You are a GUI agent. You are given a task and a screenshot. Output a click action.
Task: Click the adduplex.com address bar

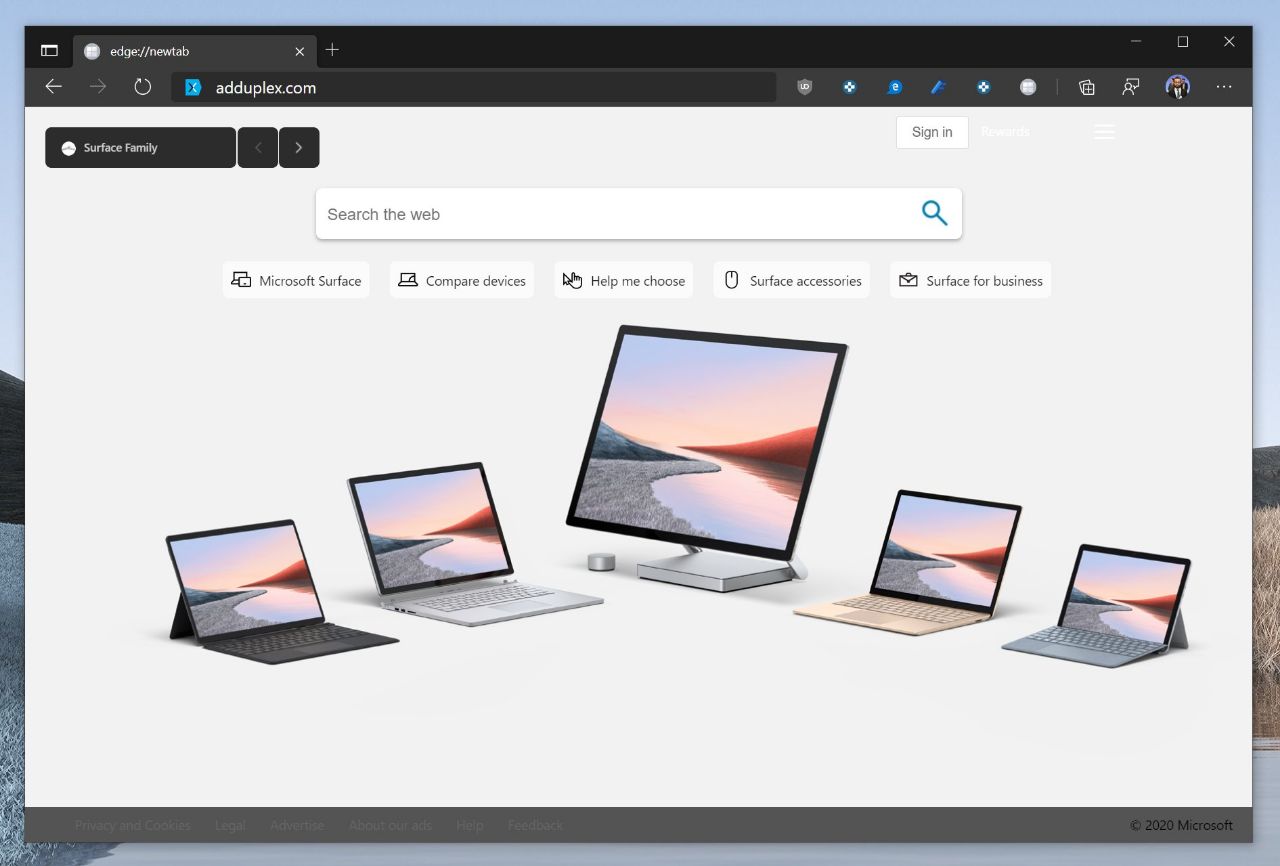tap(474, 87)
